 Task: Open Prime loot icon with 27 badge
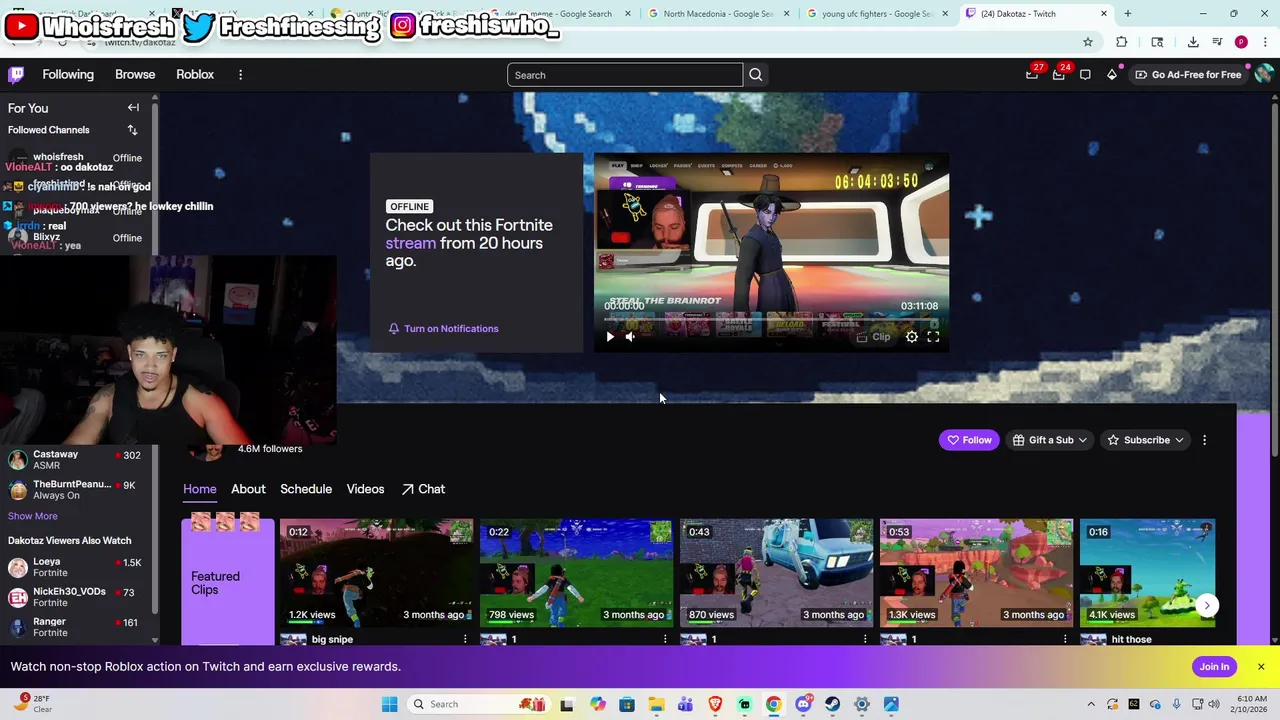point(1032,75)
